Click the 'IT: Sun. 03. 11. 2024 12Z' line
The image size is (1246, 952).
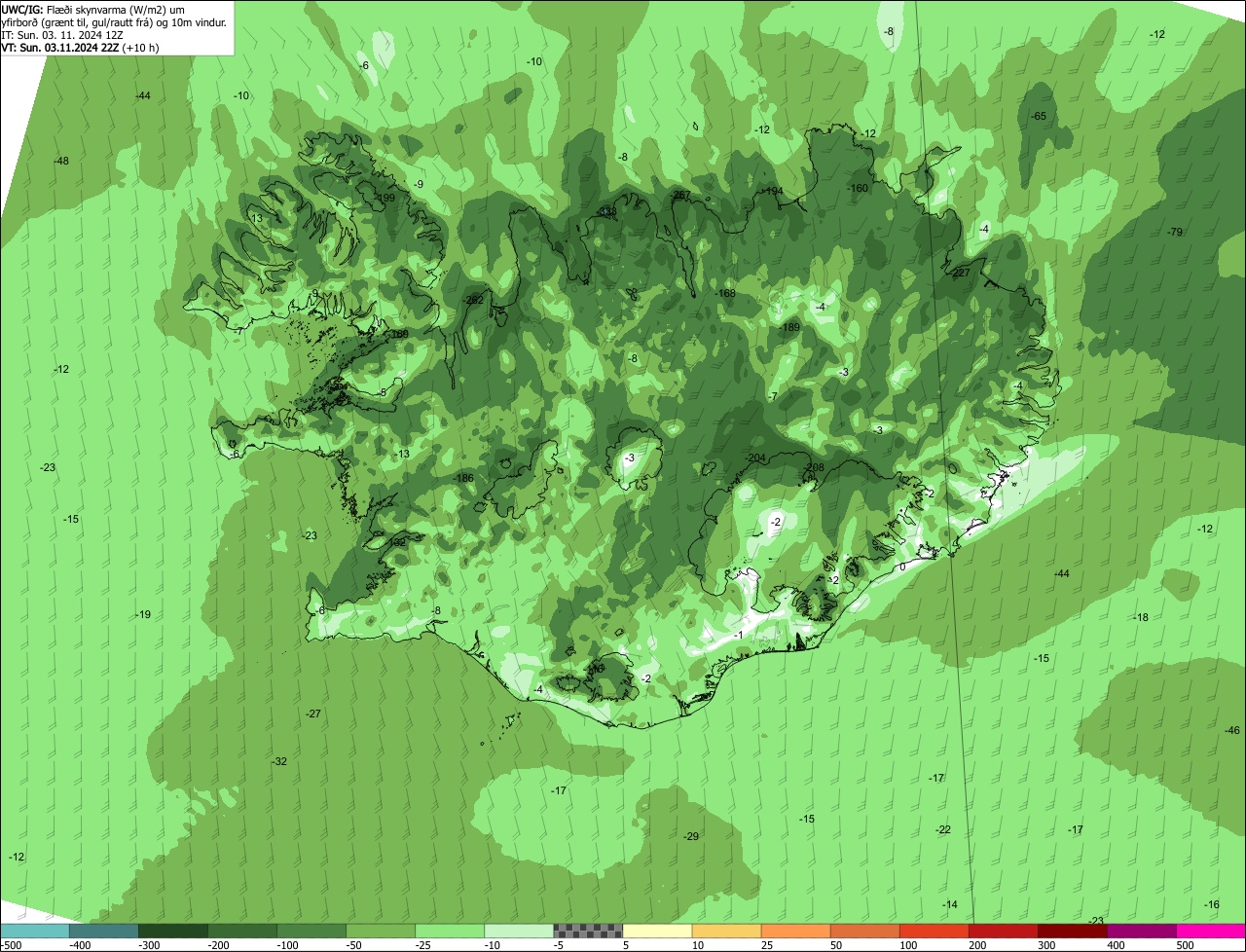pos(62,34)
